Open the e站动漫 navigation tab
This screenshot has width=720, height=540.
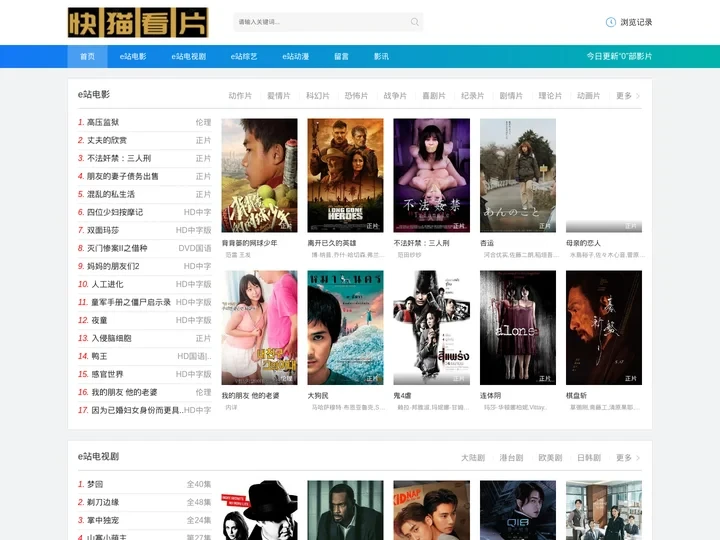click(x=296, y=56)
